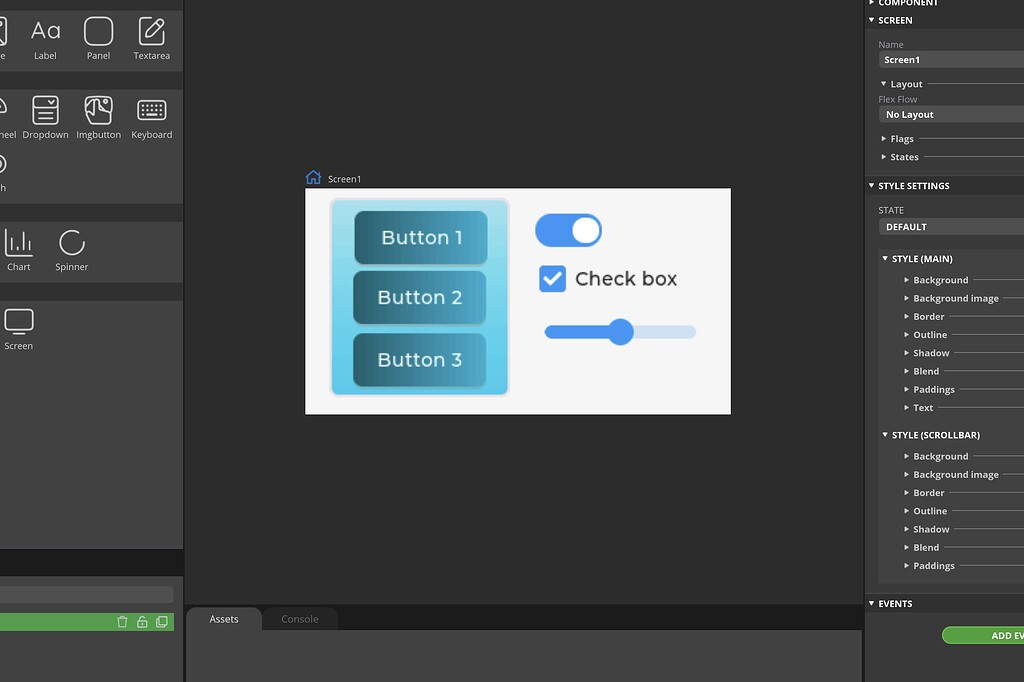
Task: Expand the Flags section
Action: [899, 138]
